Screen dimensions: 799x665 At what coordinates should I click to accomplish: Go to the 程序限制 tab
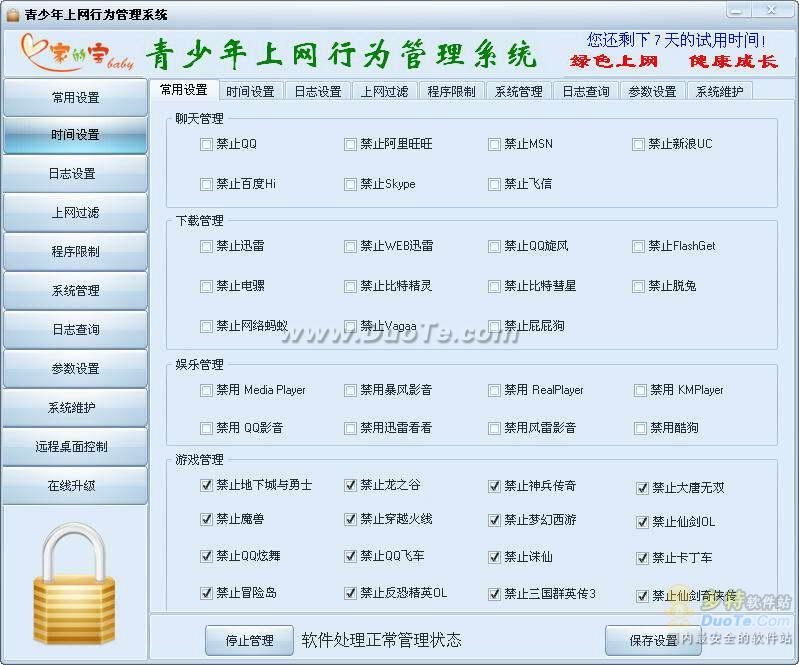(x=451, y=92)
